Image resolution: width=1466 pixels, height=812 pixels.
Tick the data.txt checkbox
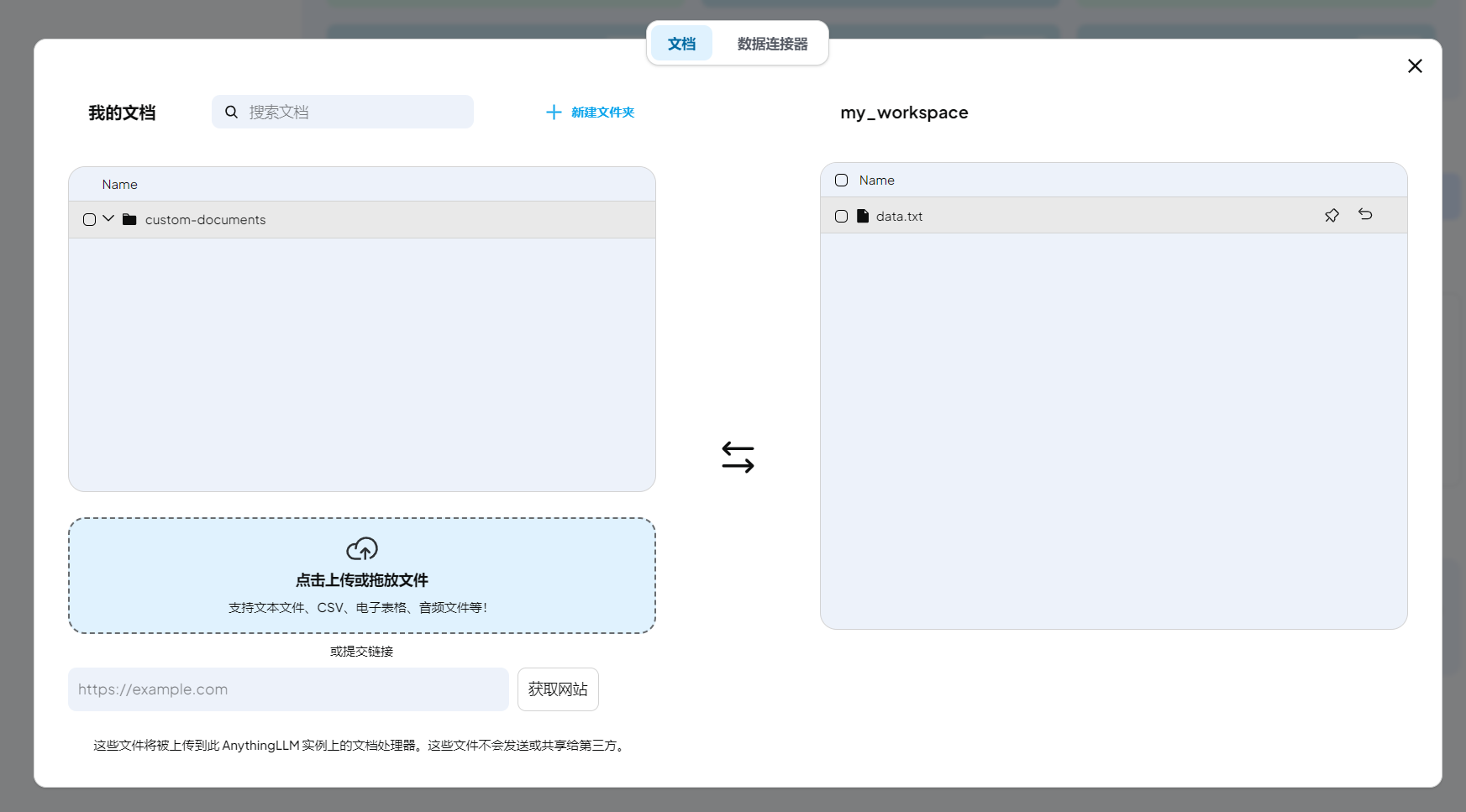pyautogui.click(x=841, y=217)
